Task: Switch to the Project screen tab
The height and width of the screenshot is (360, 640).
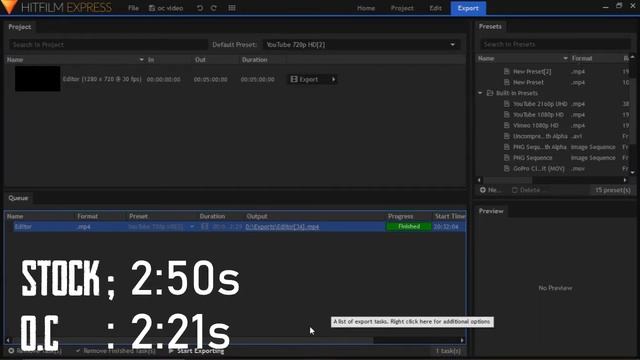Action: pyautogui.click(x=402, y=8)
